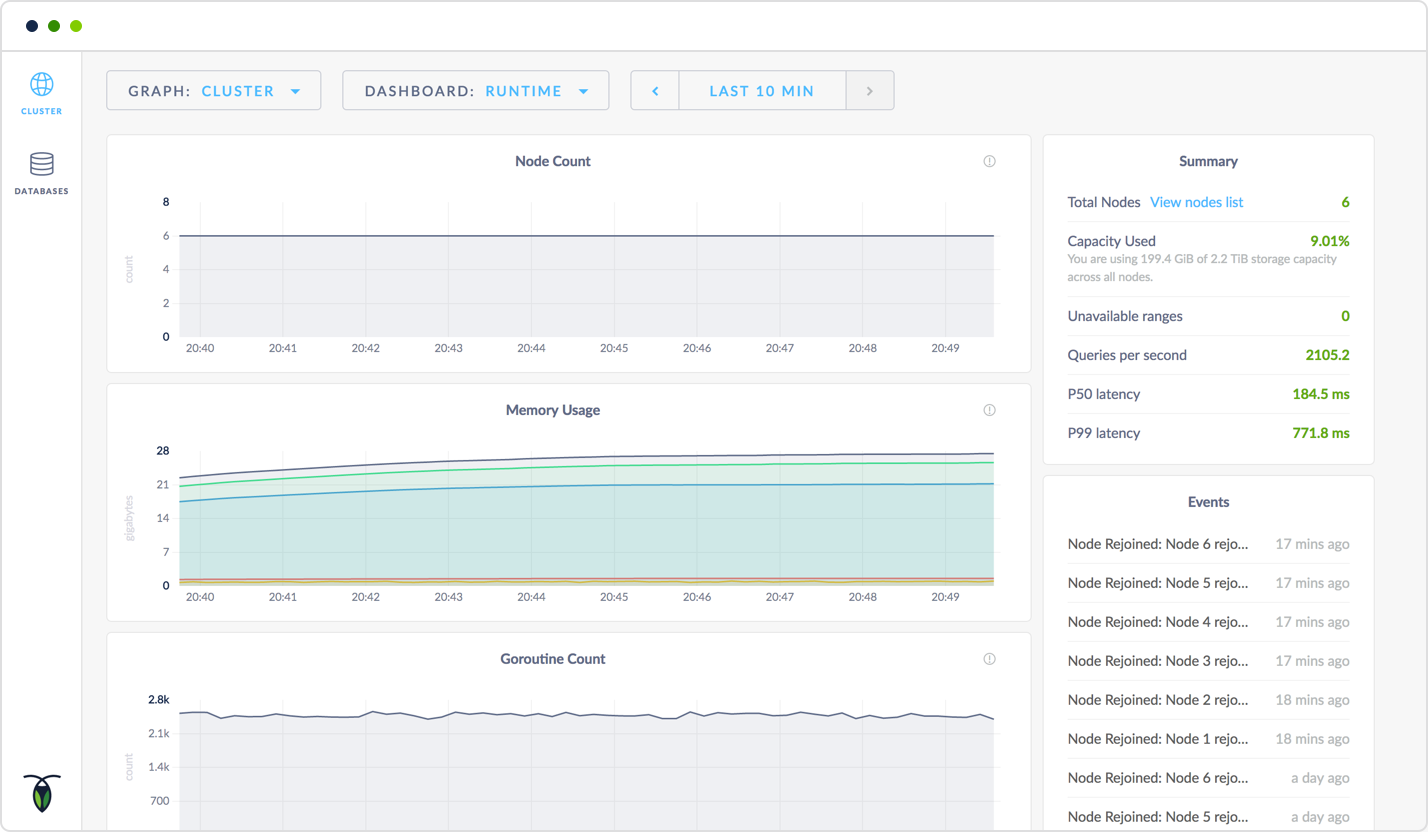Show info tooltip for Goroutine Count graph
The height and width of the screenshot is (832, 1428).
[989, 659]
